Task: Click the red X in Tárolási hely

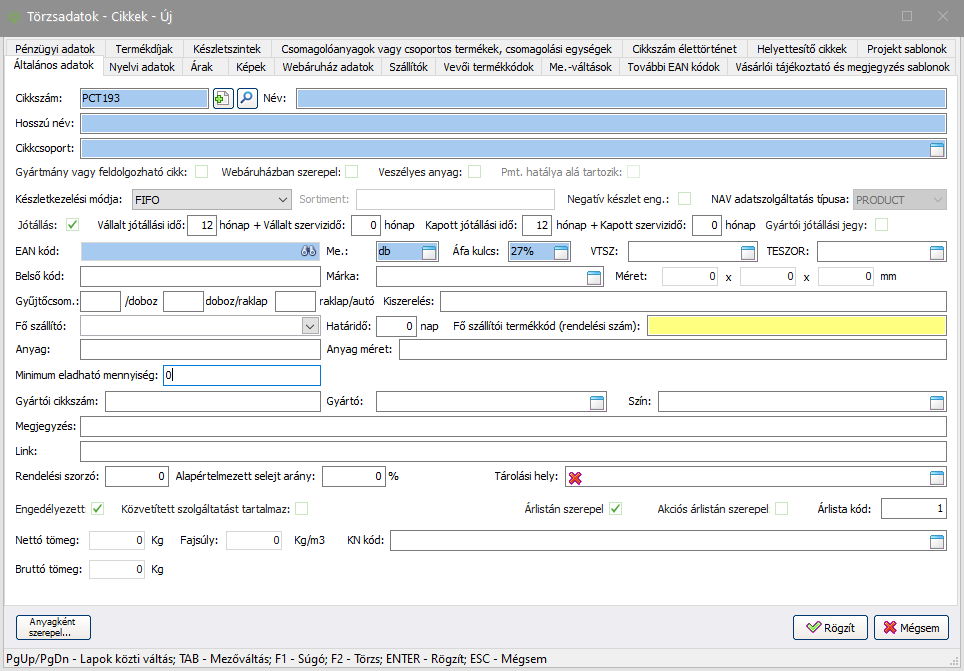Action: click(575, 478)
